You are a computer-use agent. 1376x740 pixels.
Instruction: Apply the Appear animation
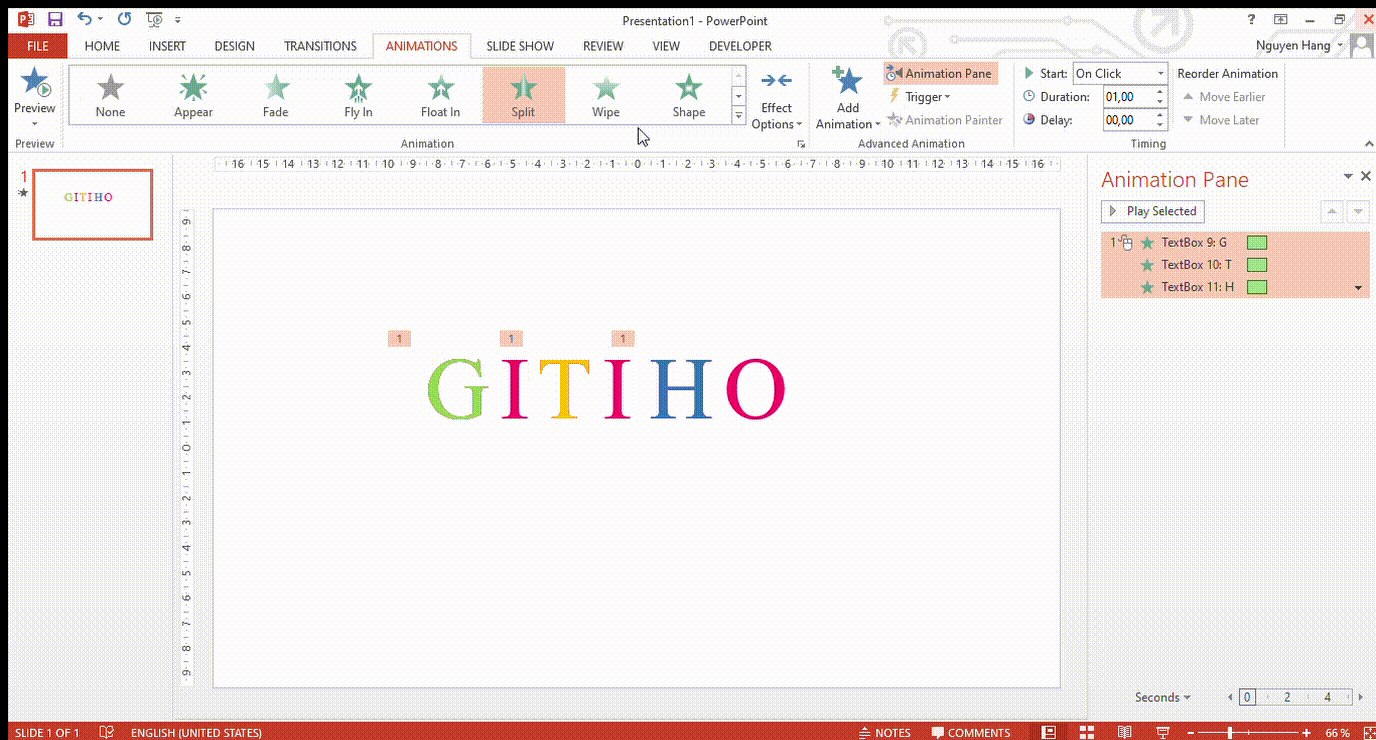pyautogui.click(x=193, y=95)
